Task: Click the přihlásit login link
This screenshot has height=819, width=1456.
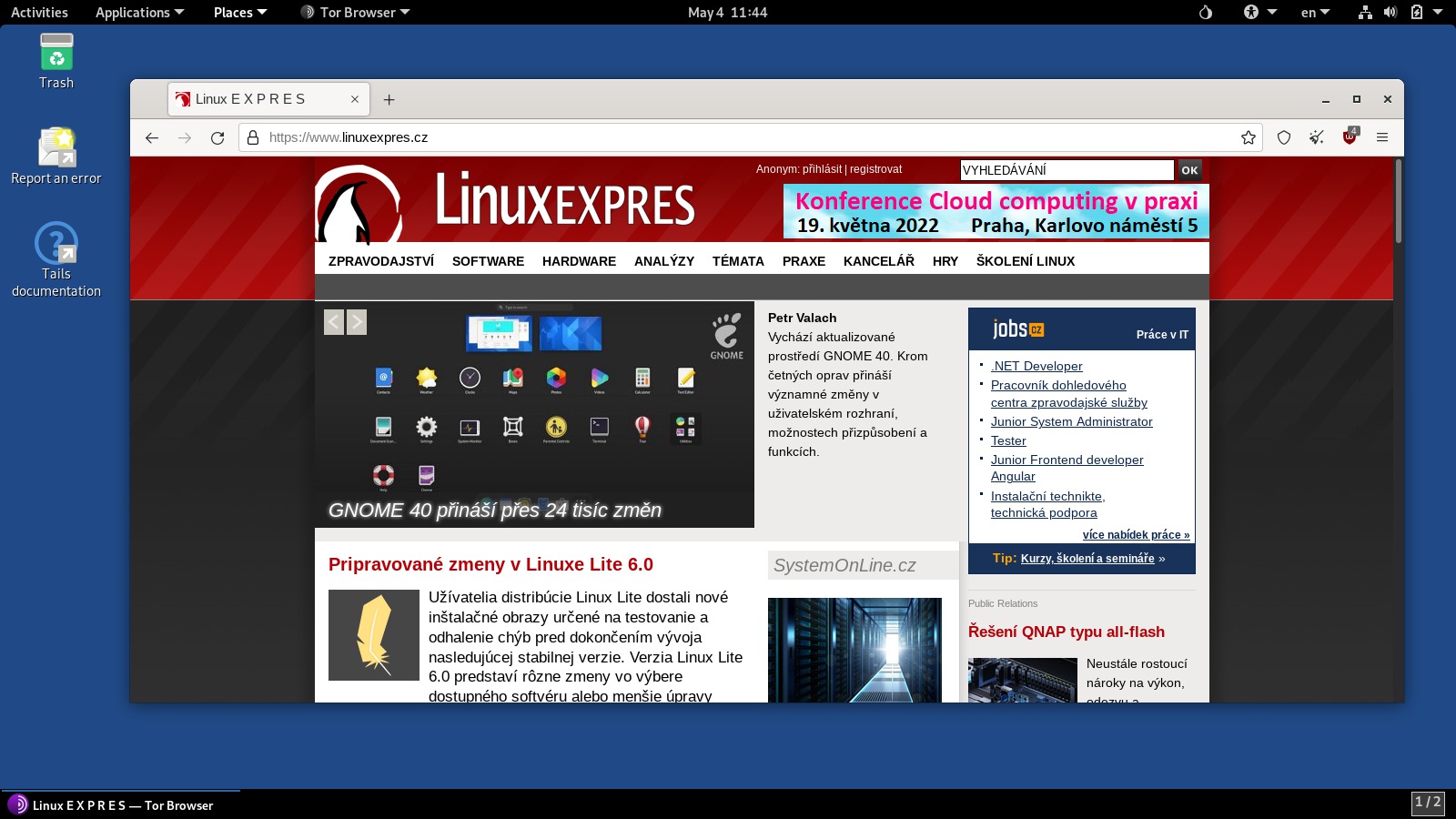Action: point(823,169)
